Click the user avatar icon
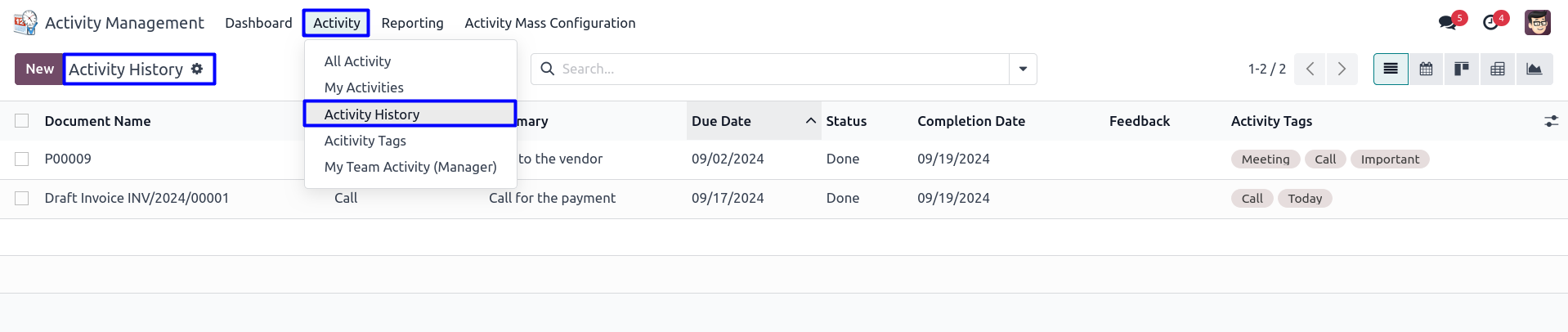1568x332 pixels. [1537, 22]
